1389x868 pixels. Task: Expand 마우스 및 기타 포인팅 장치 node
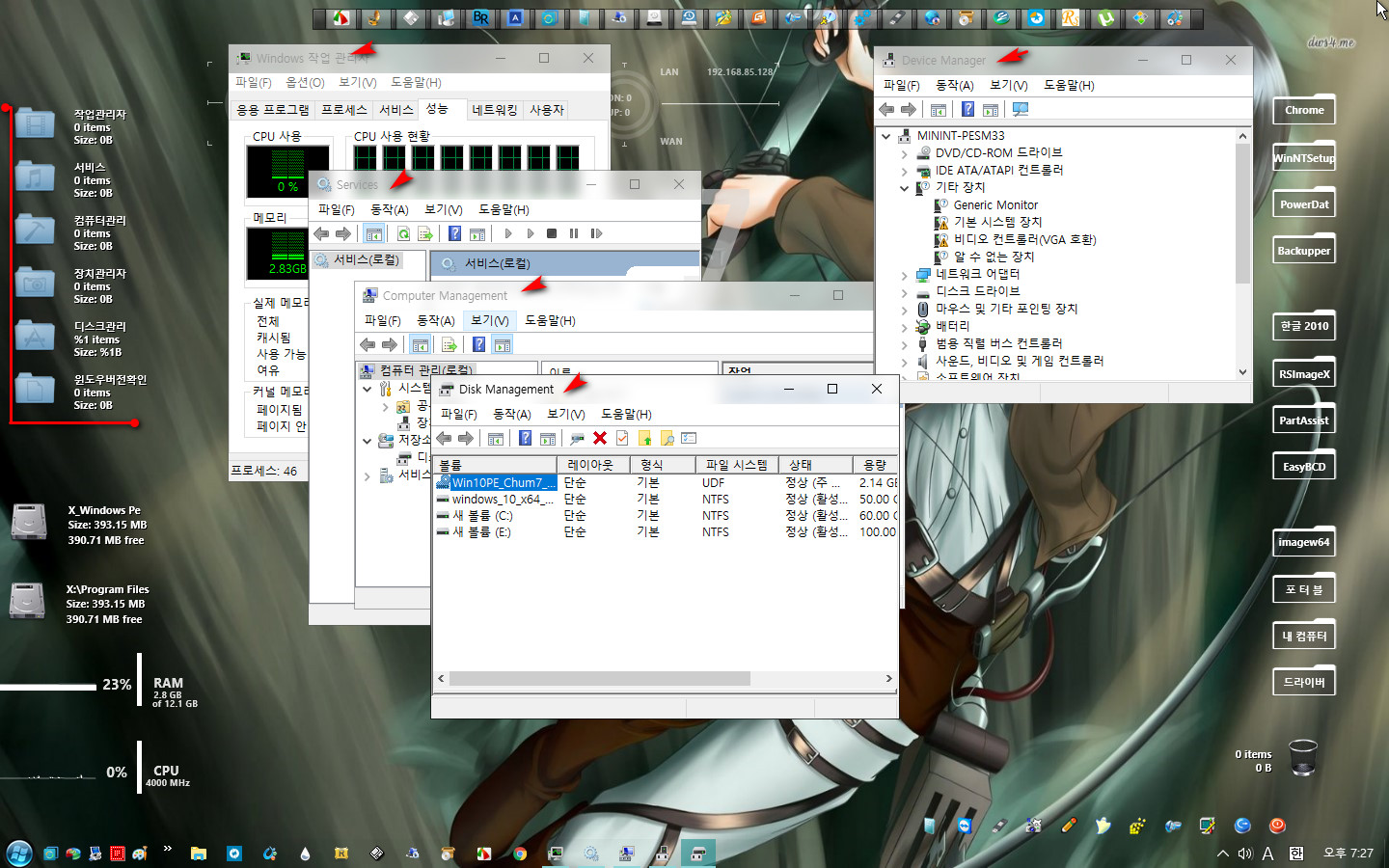click(904, 310)
